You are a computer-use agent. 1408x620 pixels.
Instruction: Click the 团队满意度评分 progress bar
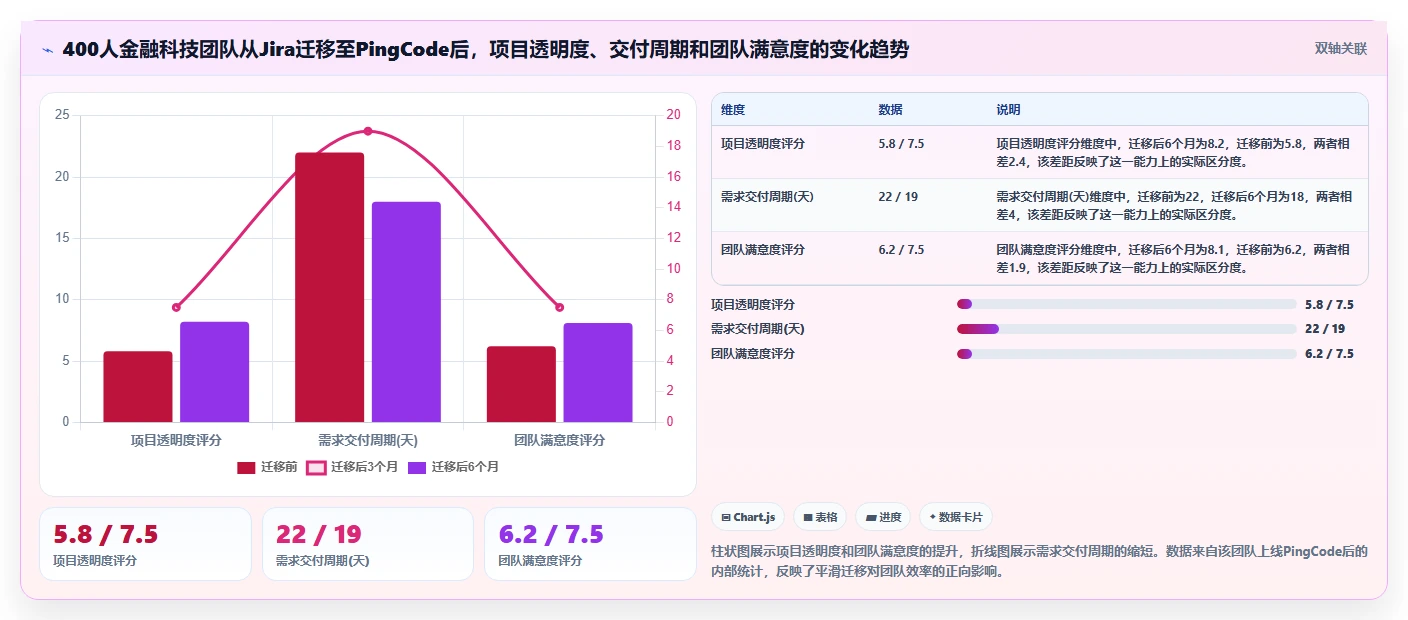pos(1126,353)
